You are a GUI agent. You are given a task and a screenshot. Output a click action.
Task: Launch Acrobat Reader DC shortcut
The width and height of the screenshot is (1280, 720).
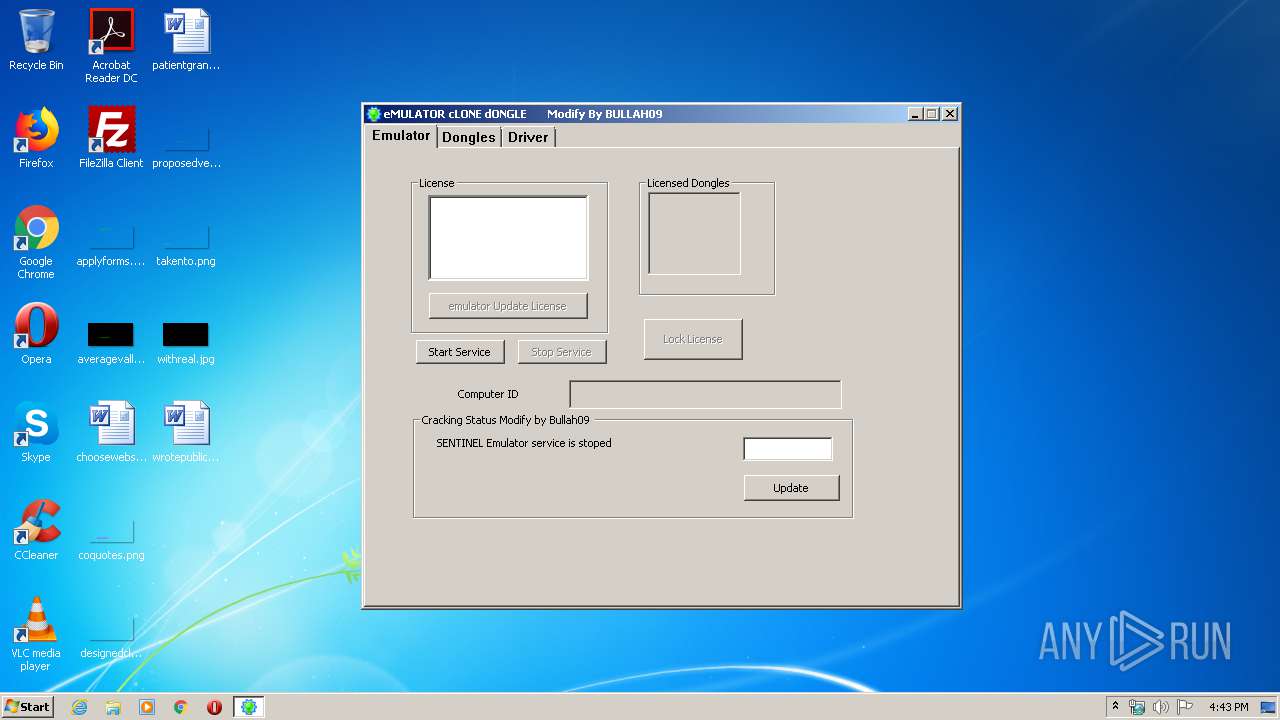pos(111,46)
